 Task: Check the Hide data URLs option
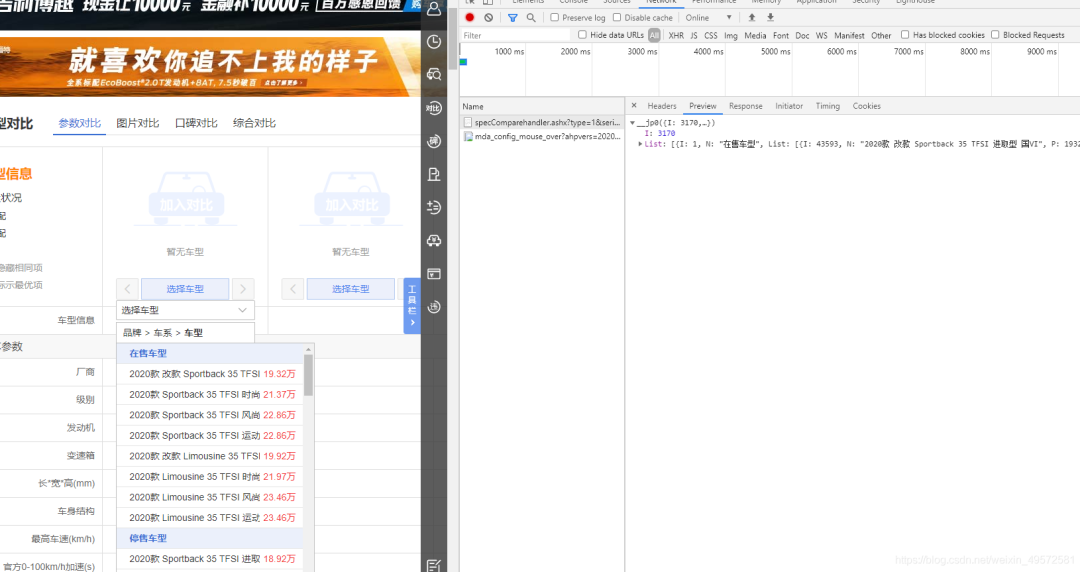[583, 35]
